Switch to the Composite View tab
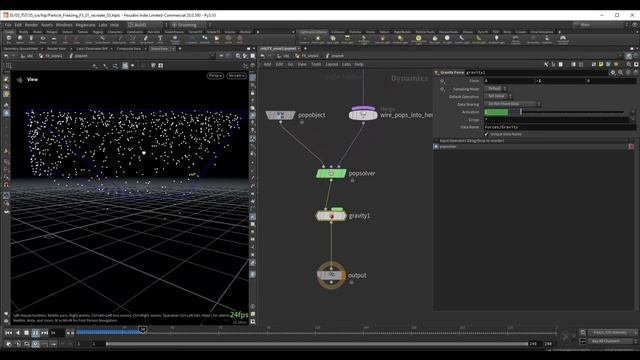This screenshot has height=360, width=640. [x=129, y=49]
